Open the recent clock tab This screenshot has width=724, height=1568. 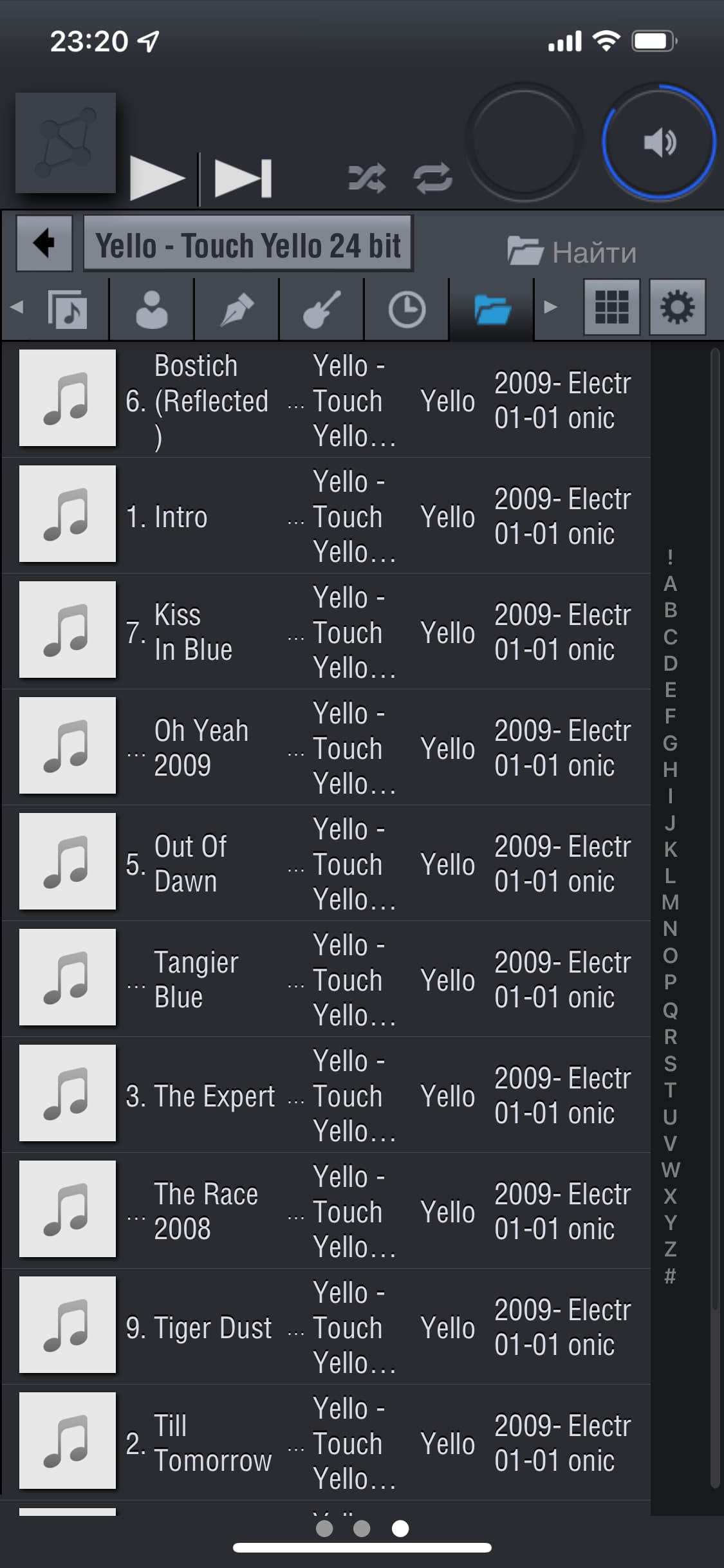(407, 309)
